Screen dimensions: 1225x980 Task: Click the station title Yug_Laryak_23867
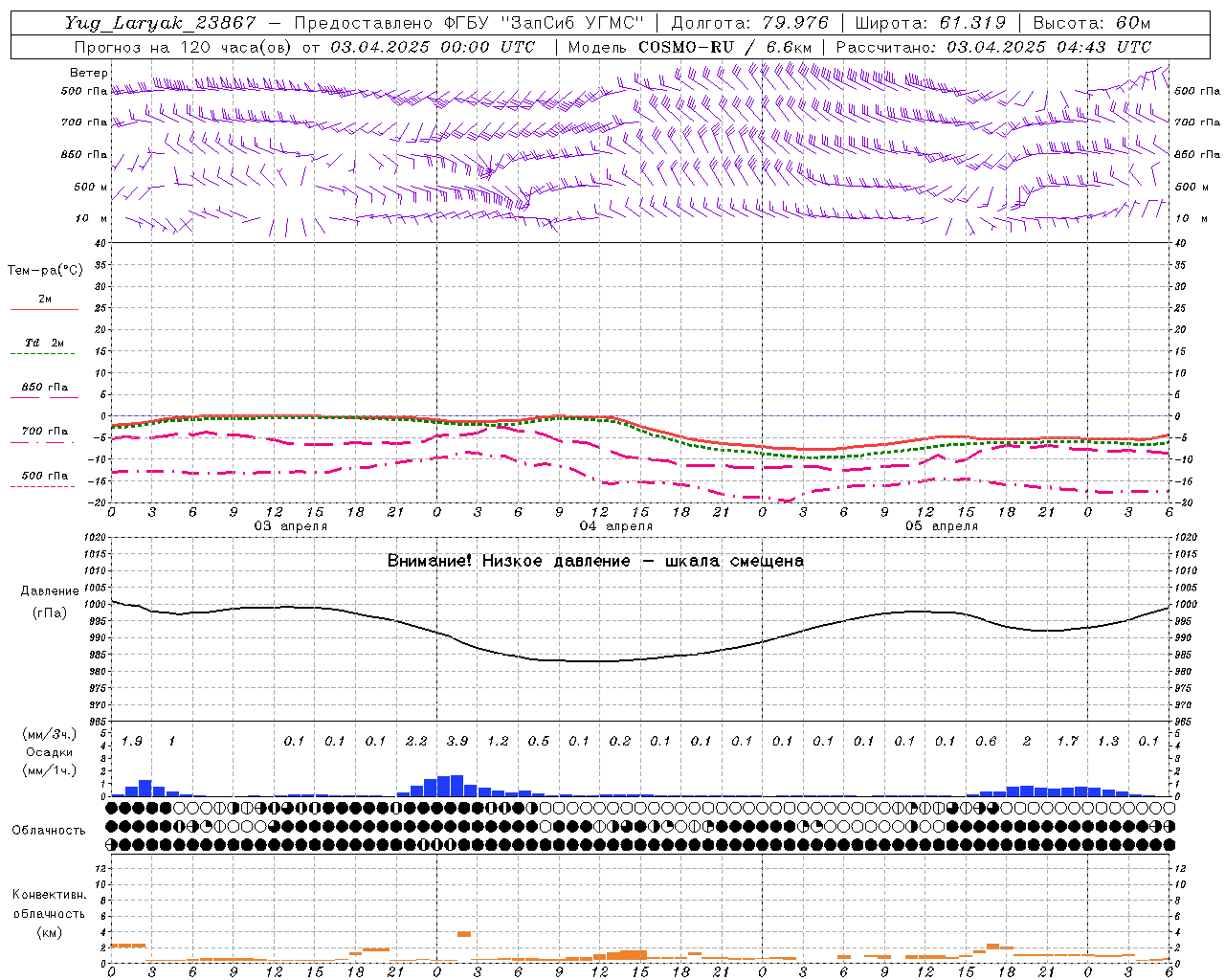click(160, 23)
